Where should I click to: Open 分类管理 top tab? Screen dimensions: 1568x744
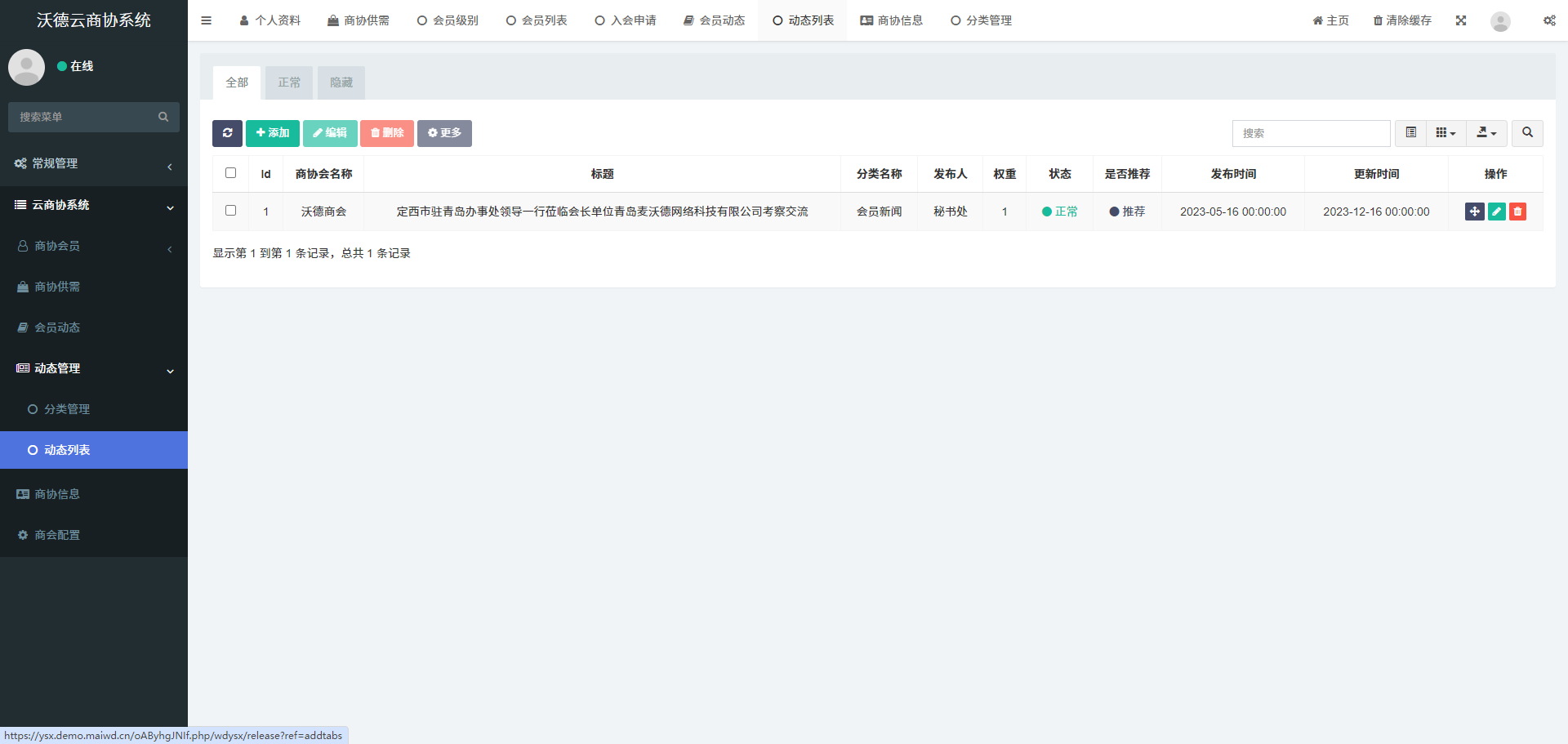click(981, 20)
